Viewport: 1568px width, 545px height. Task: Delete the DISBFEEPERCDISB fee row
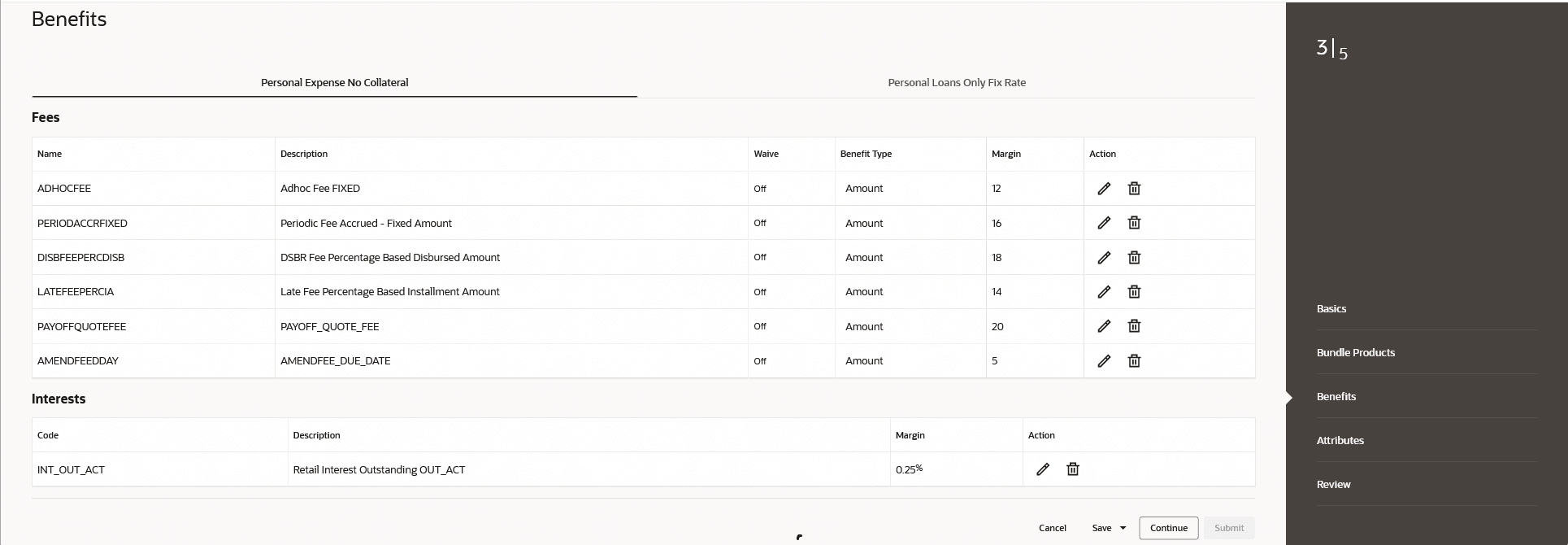point(1134,258)
